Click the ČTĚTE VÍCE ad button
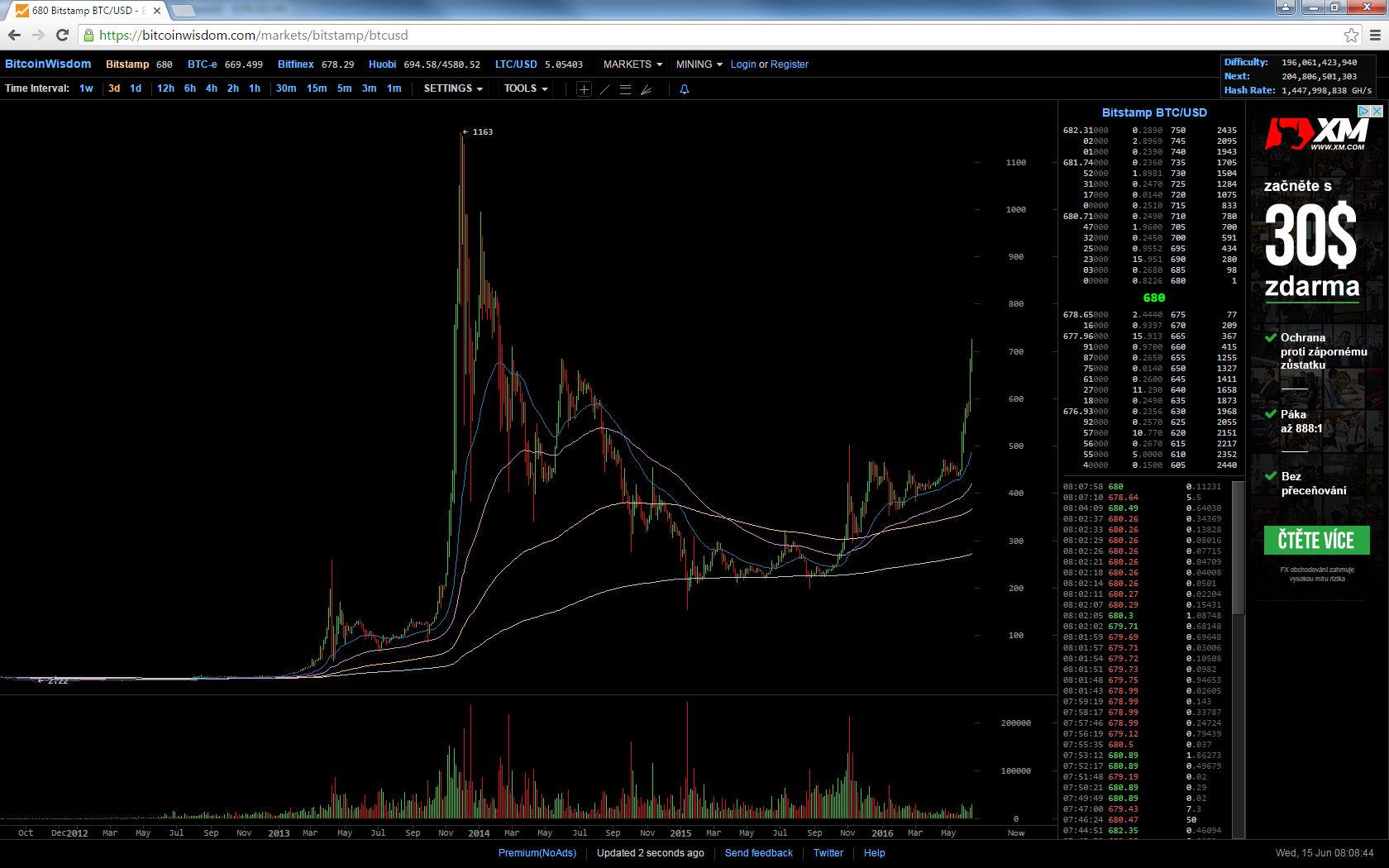 point(1316,540)
